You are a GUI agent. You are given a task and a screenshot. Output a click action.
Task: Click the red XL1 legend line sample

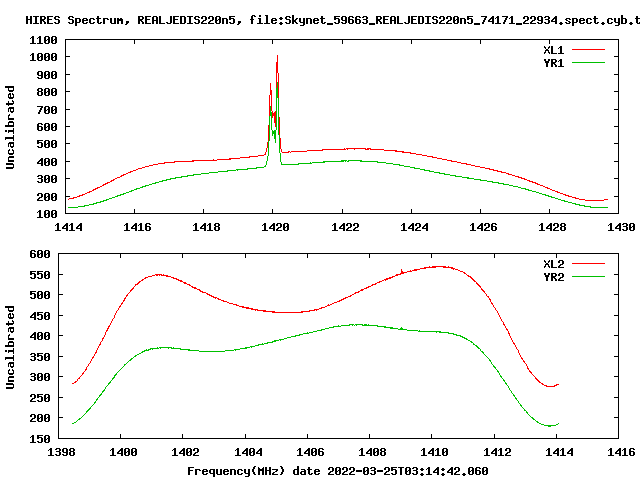[x=588, y=50]
